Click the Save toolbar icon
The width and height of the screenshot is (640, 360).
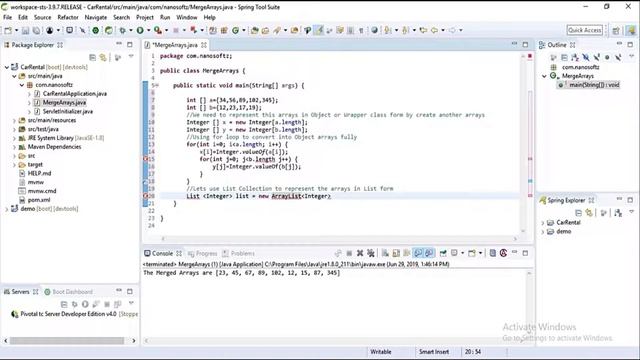click(x=25, y=30)
